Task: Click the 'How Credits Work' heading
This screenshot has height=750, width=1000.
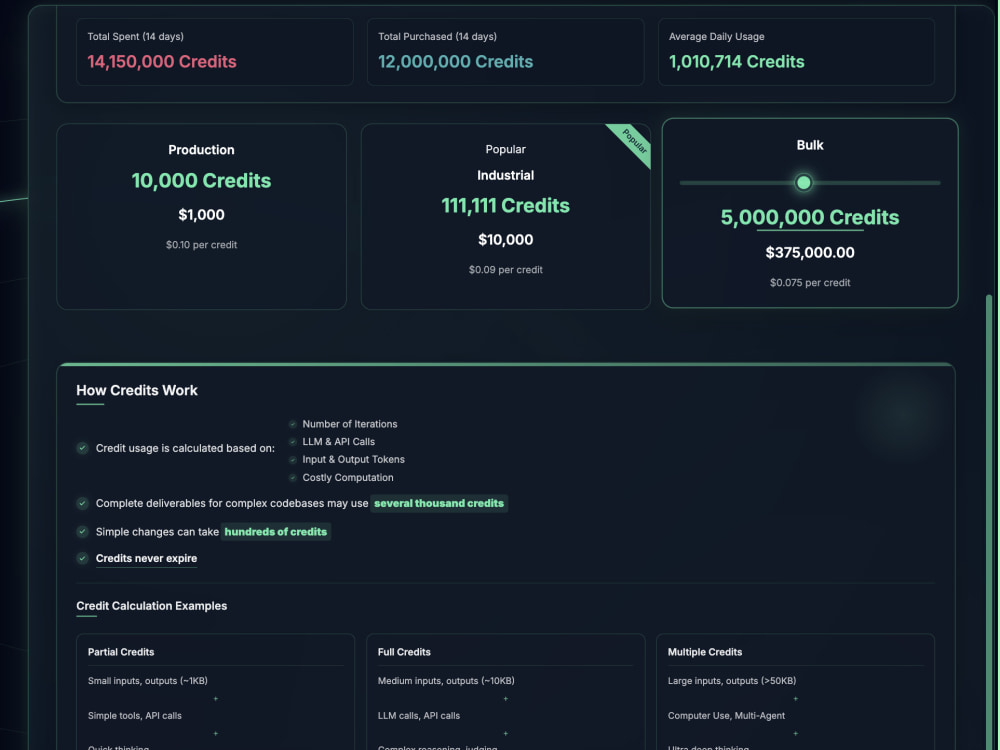Action: click(x=137, y=390)
